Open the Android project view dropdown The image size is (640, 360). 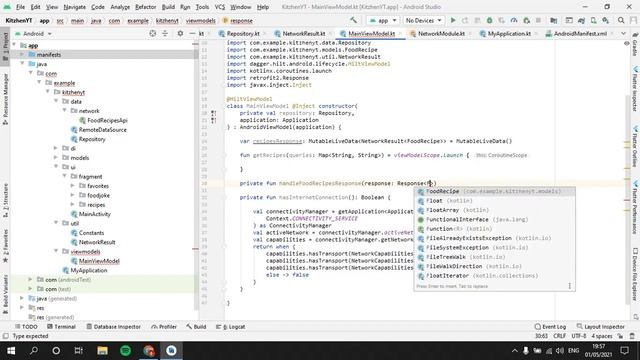point(33,33)
